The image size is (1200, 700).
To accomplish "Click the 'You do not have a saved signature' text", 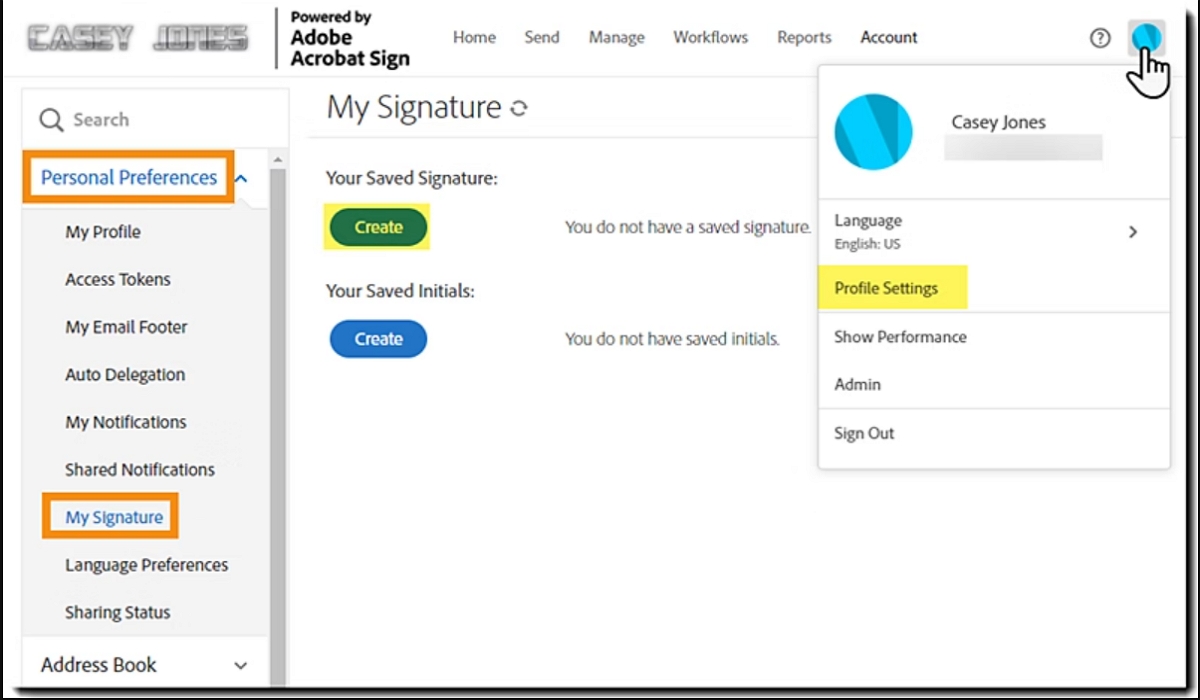I will point(688,227).
